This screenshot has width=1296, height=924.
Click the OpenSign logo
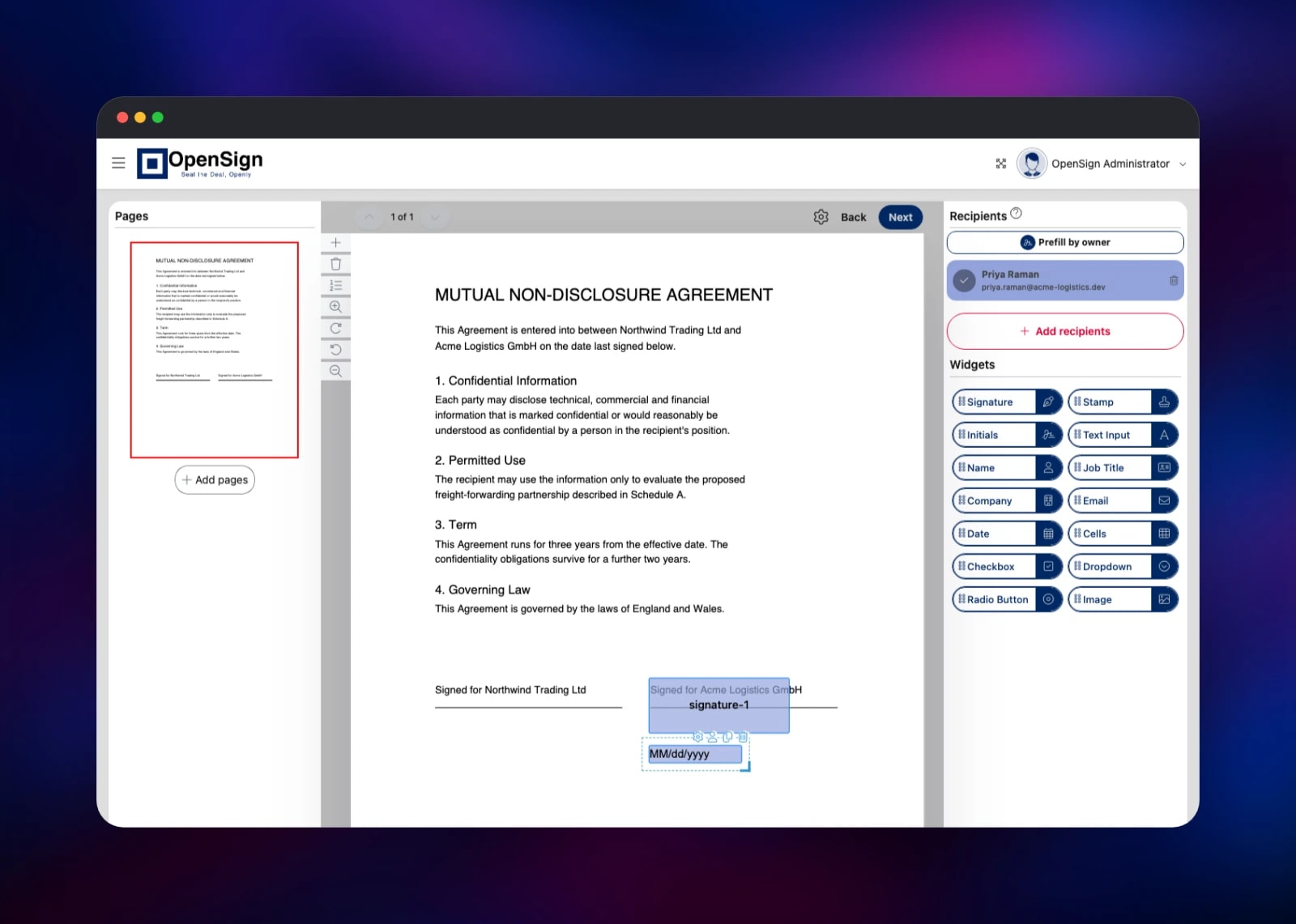point(200,163)
